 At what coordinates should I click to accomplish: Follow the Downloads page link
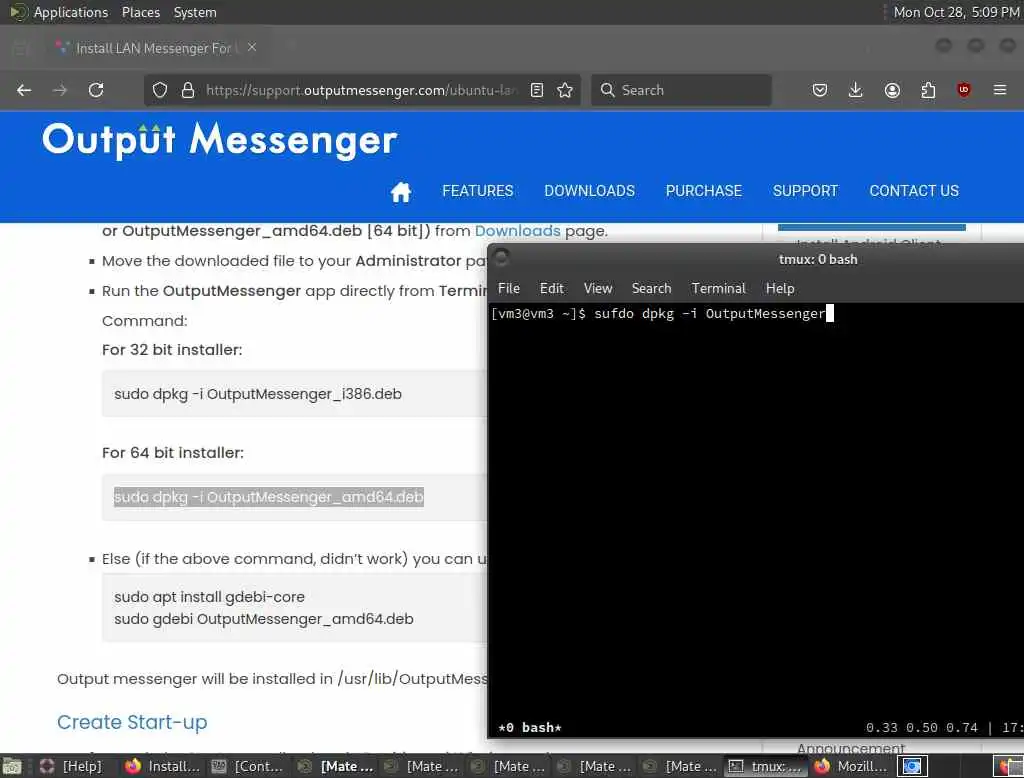517,231
